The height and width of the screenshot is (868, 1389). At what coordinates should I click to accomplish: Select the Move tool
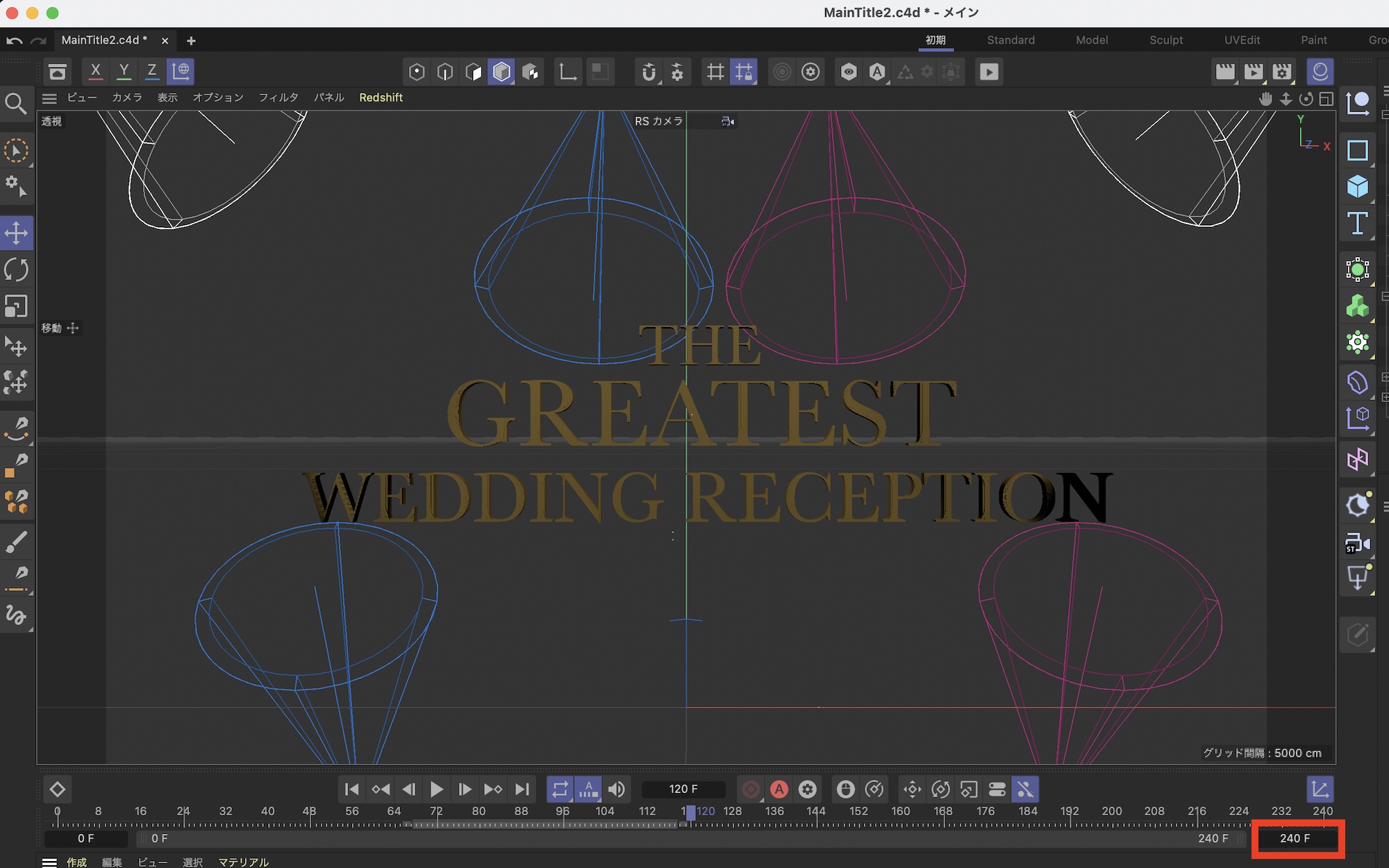coord(17,233)
